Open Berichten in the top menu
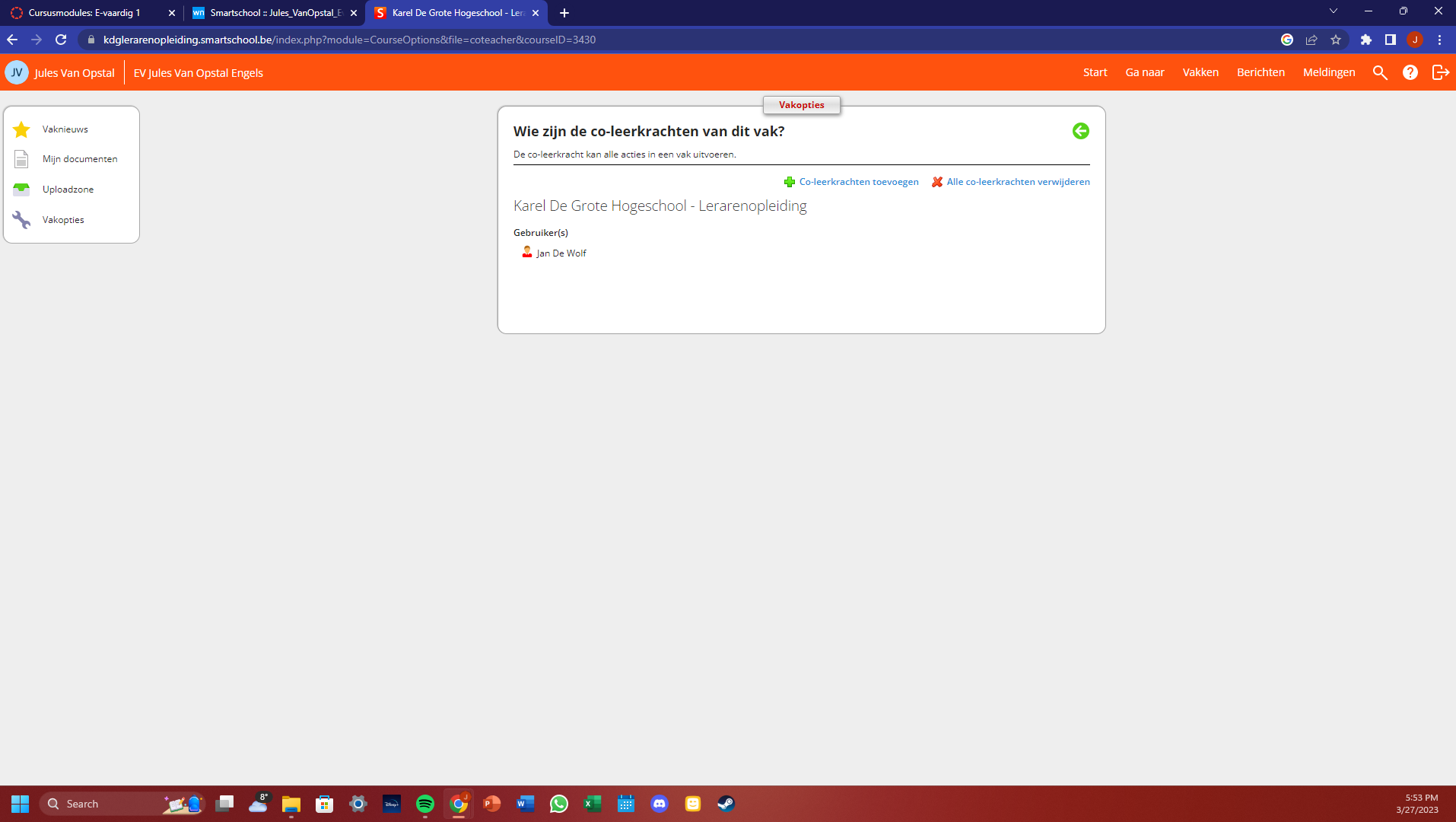 pos(1260,72)
